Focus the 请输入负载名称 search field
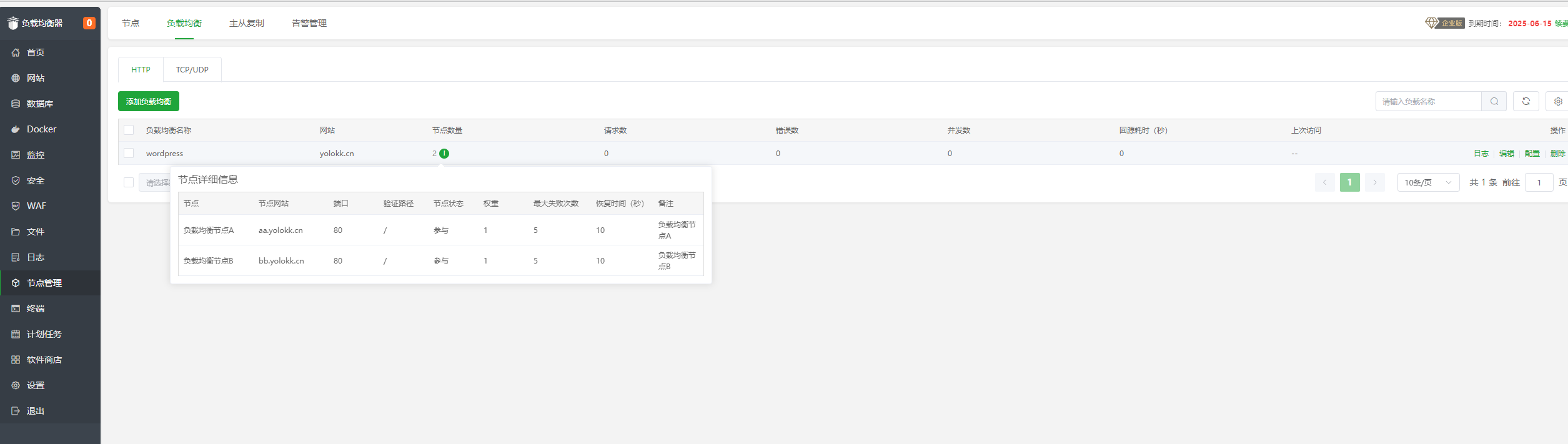 pyautogui.click(x=1427, y=101)
